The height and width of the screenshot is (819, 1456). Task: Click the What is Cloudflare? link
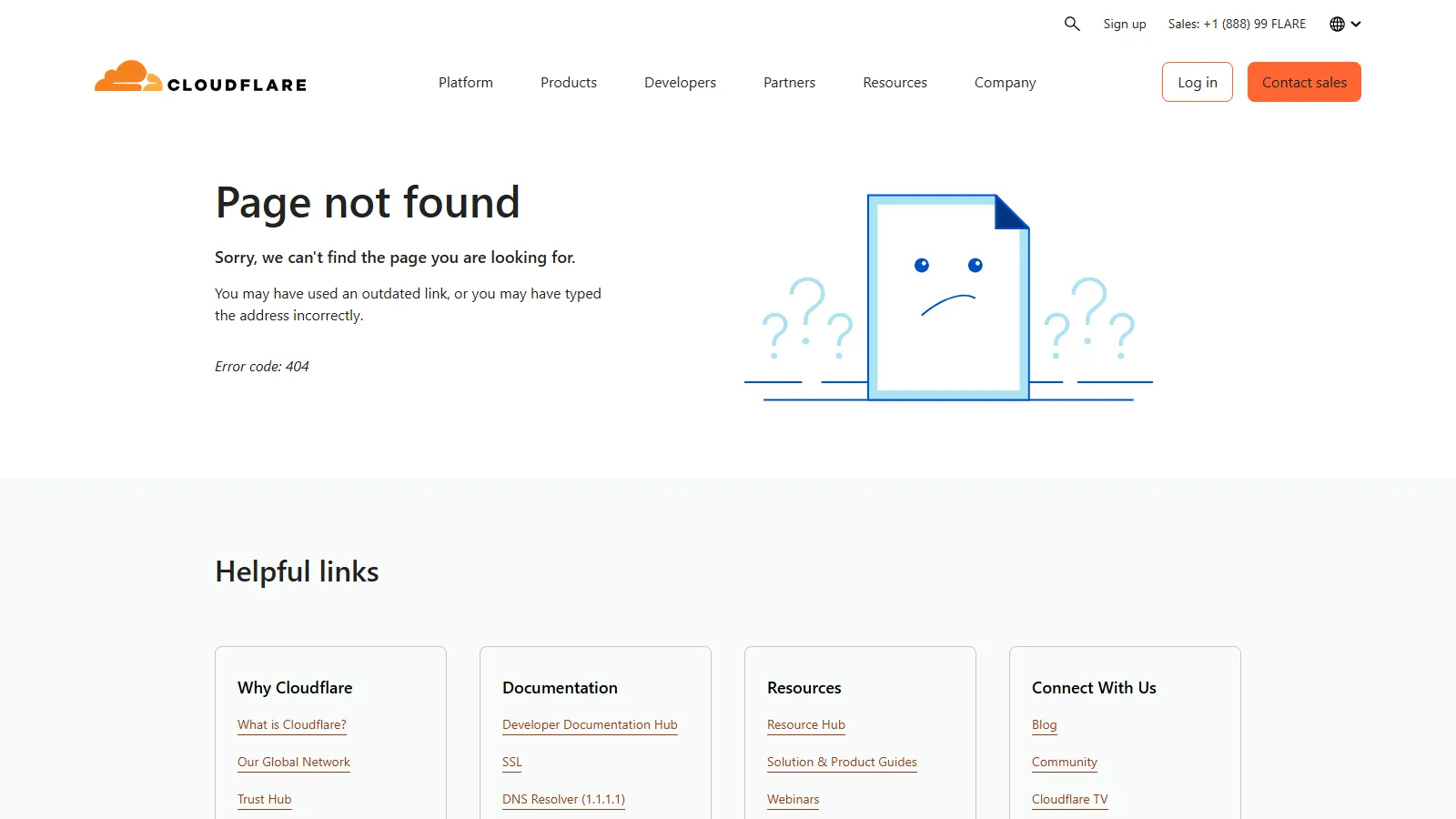click(x=291, y=724)
